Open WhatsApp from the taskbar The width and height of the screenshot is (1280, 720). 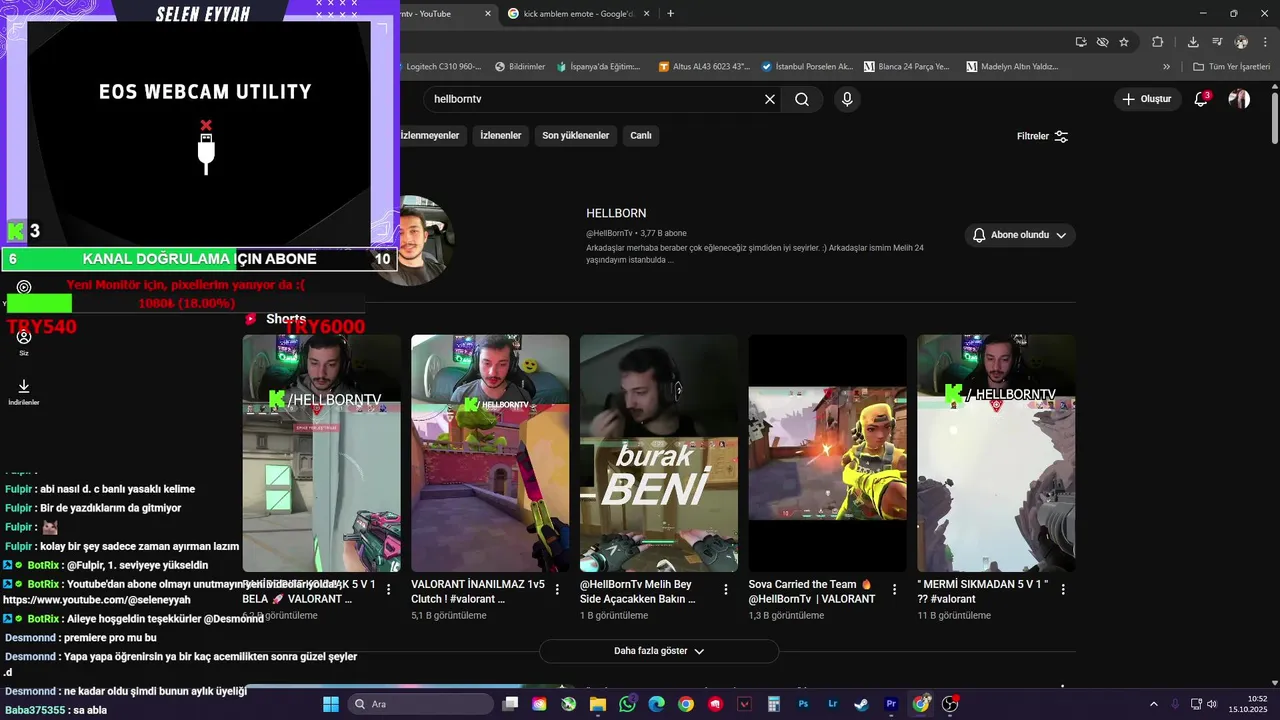click(627, 704)
